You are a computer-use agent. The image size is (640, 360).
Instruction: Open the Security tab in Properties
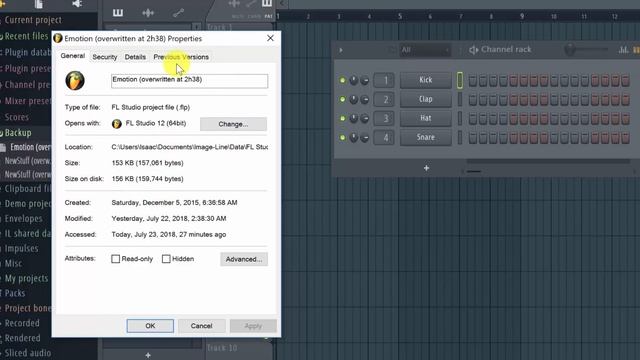(104, 57)
